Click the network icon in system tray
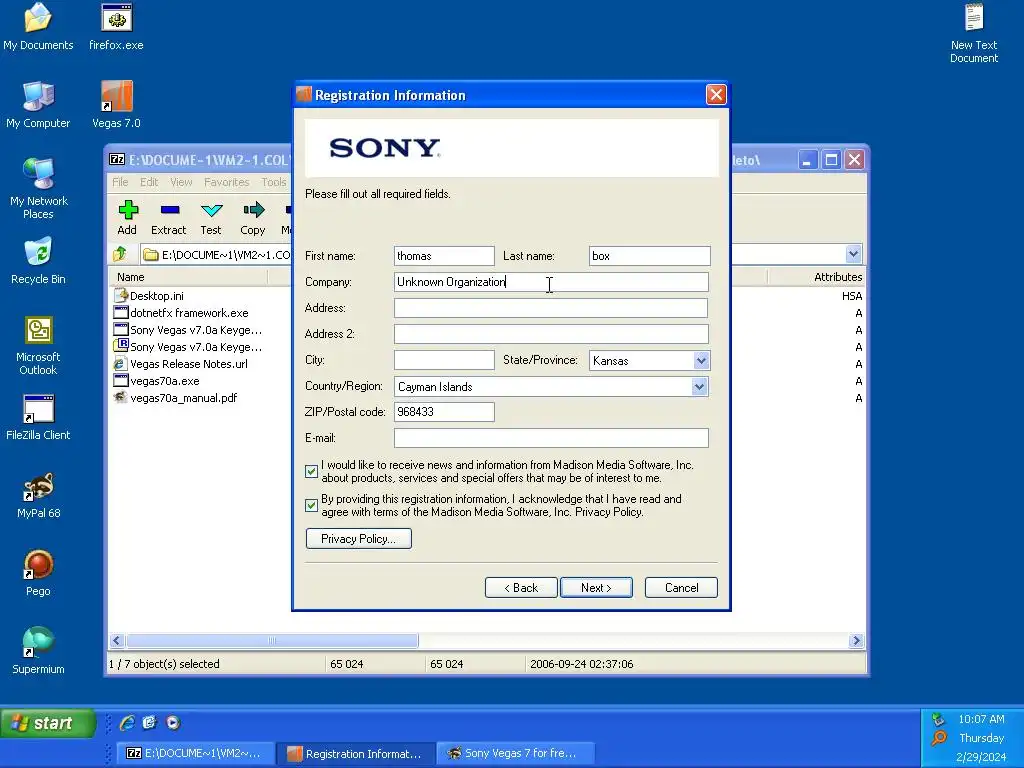 (x=938, y=719)
